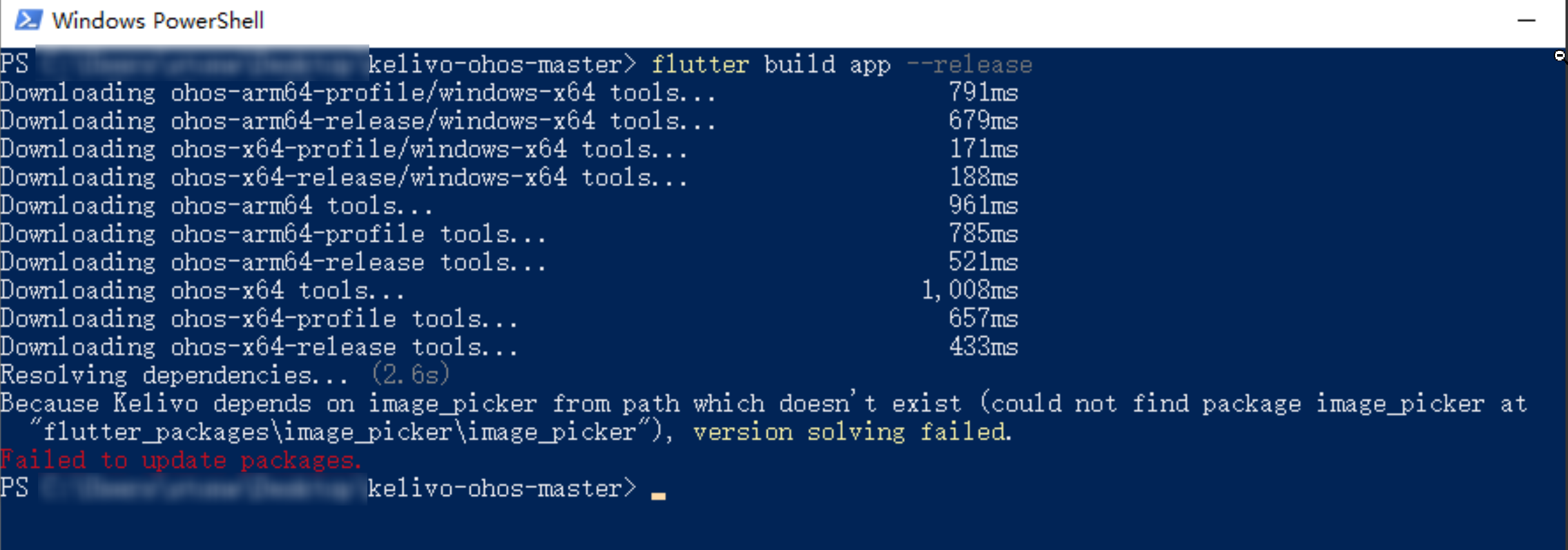Click the "Resolving dependencies..." line
The height and width of the screenshot is (550, 1568).
[x=174, y=375]
